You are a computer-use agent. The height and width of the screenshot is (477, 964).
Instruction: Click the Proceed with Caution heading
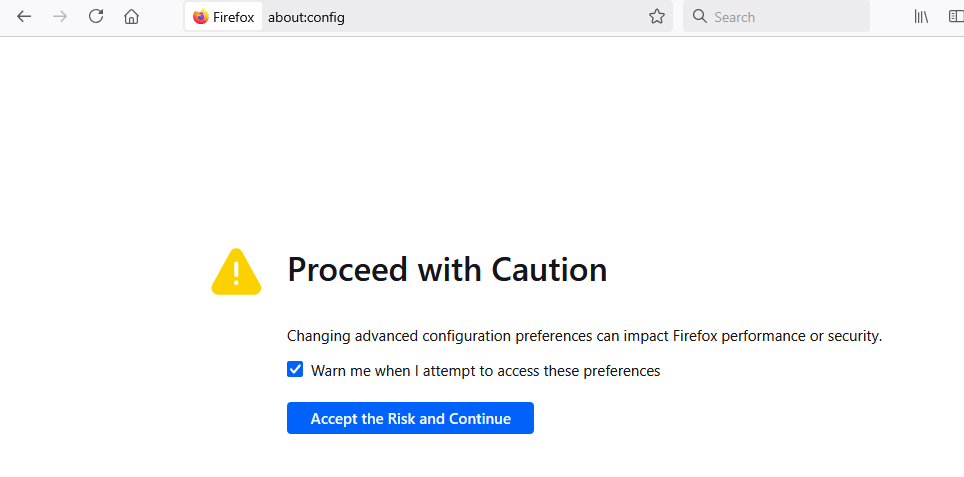point(447,270)
